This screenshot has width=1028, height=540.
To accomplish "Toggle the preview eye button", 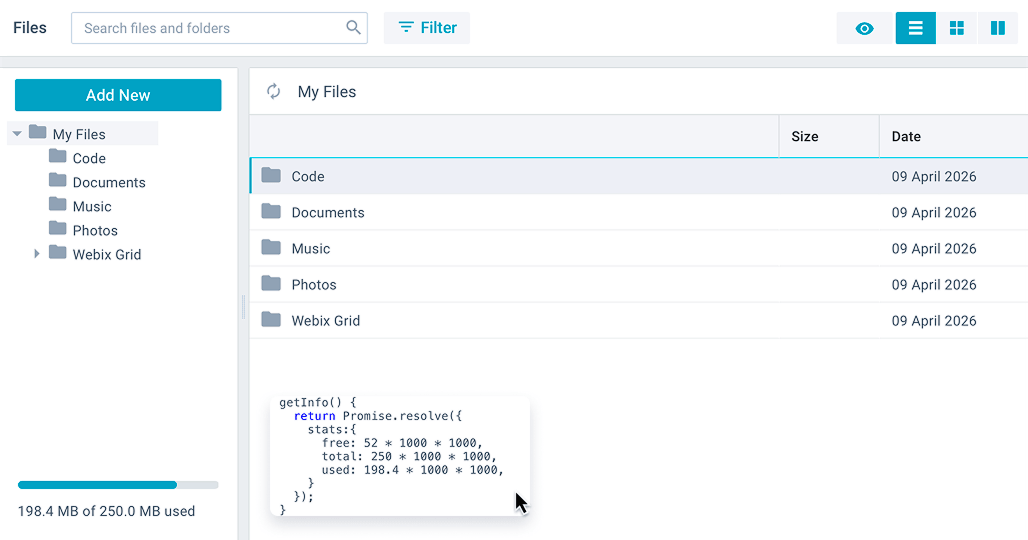I will pos(864,28).
